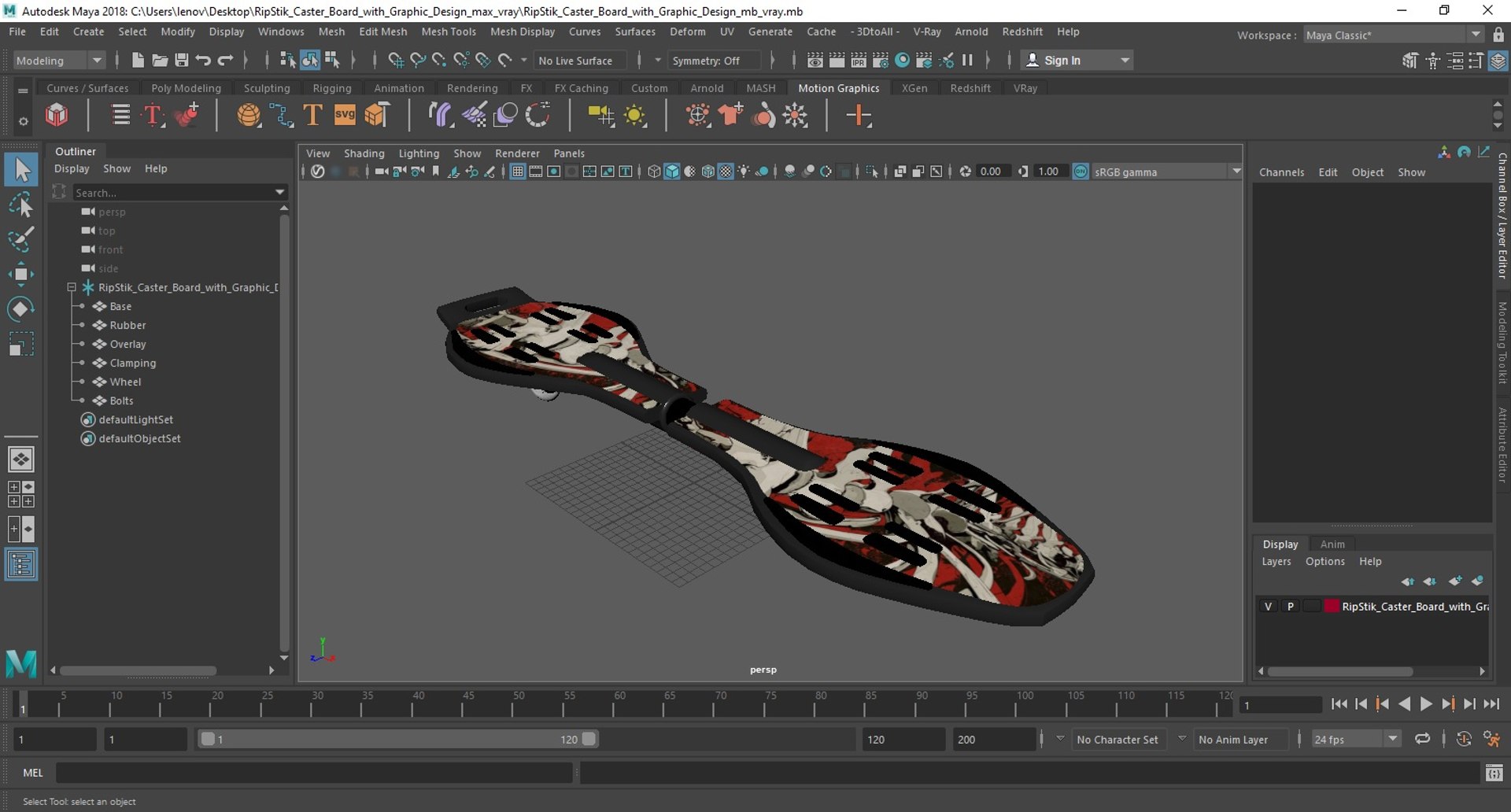The height and width of the screenshot is (812, 1511).
Task: Open the 24 fps frame rate dropdown
Action: pos(1355,739)
